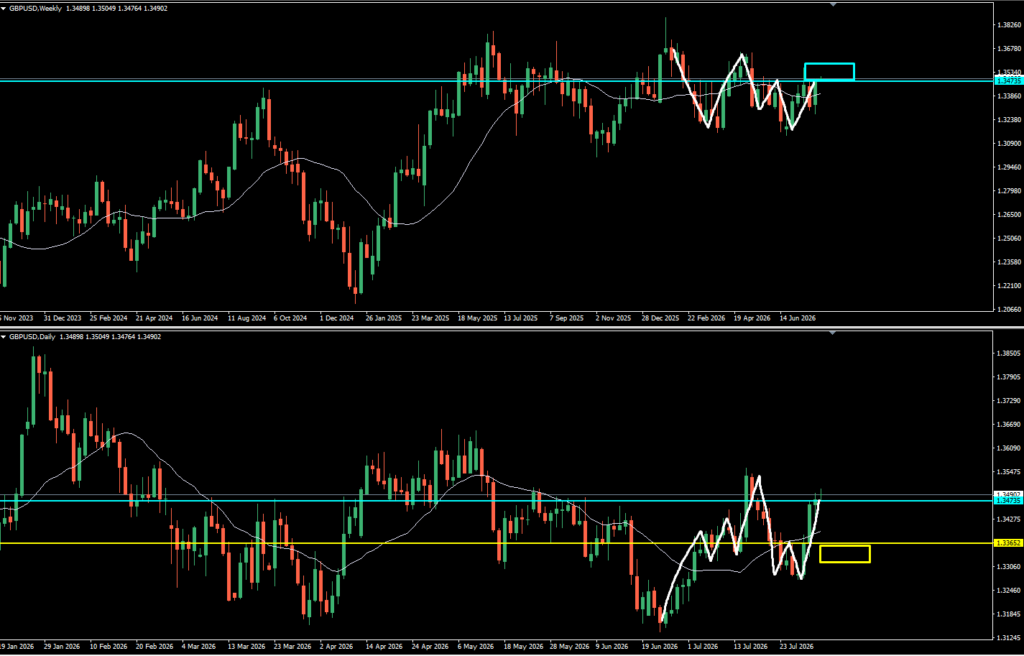Click the 1.31845 level on daily price scale

point(1010,614)
